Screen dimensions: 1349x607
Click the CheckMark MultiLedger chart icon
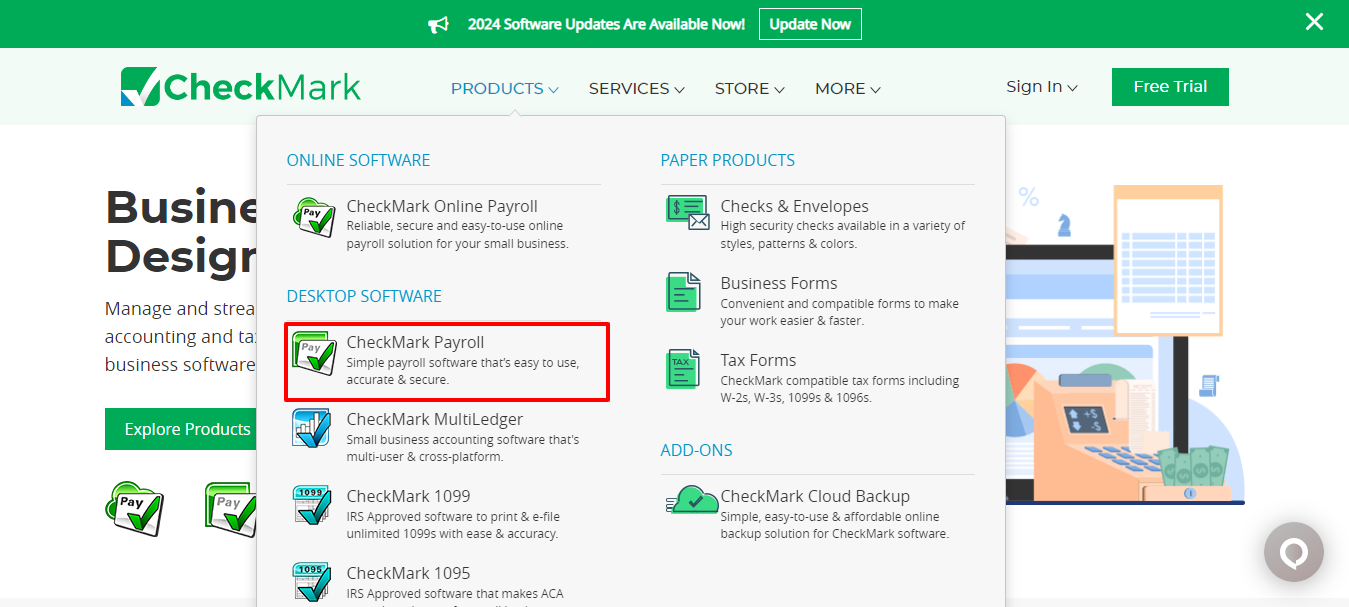(312, 428)
